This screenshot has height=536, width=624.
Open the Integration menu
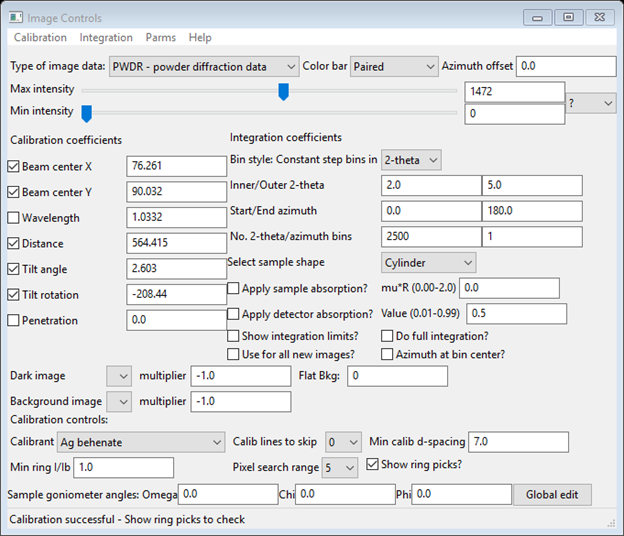[106, 37]
